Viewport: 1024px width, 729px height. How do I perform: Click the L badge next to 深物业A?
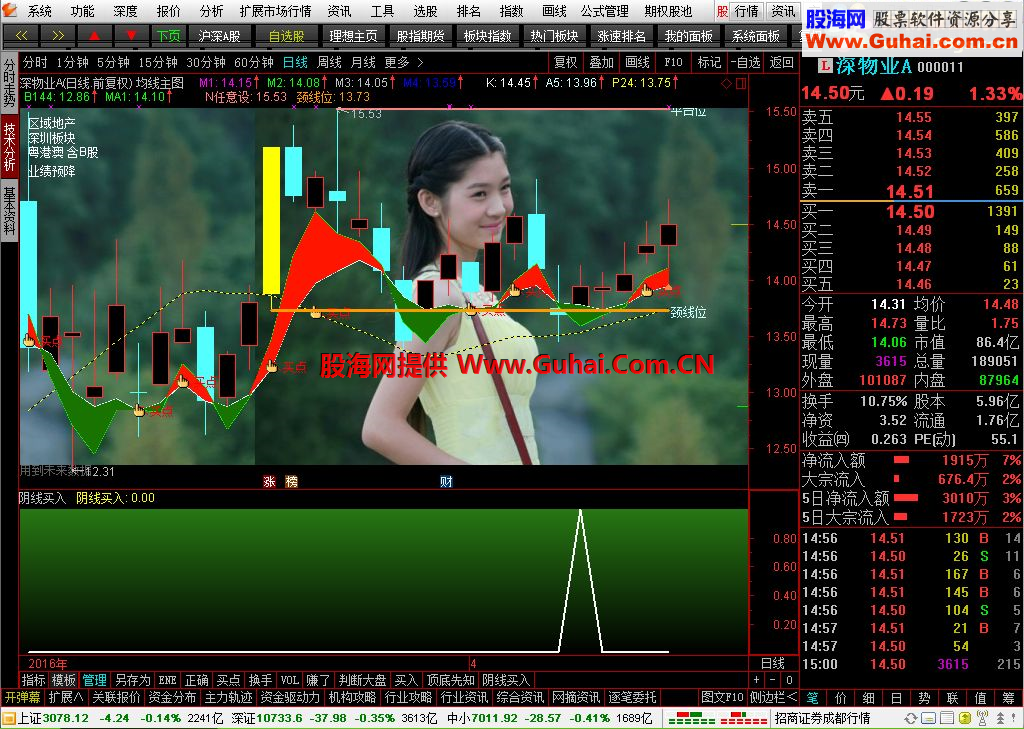pos(825,66)
